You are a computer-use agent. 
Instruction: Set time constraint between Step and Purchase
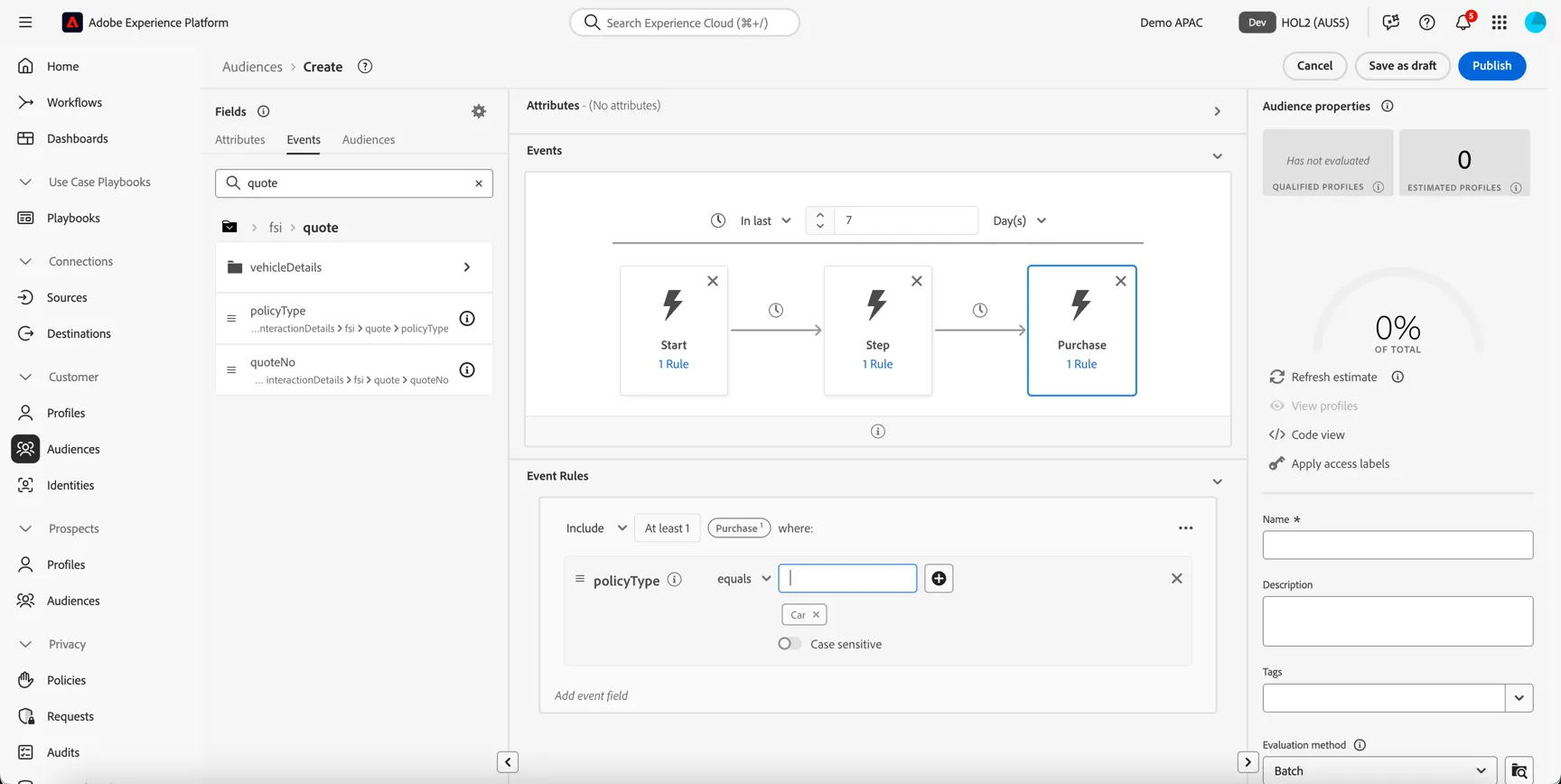980,310
